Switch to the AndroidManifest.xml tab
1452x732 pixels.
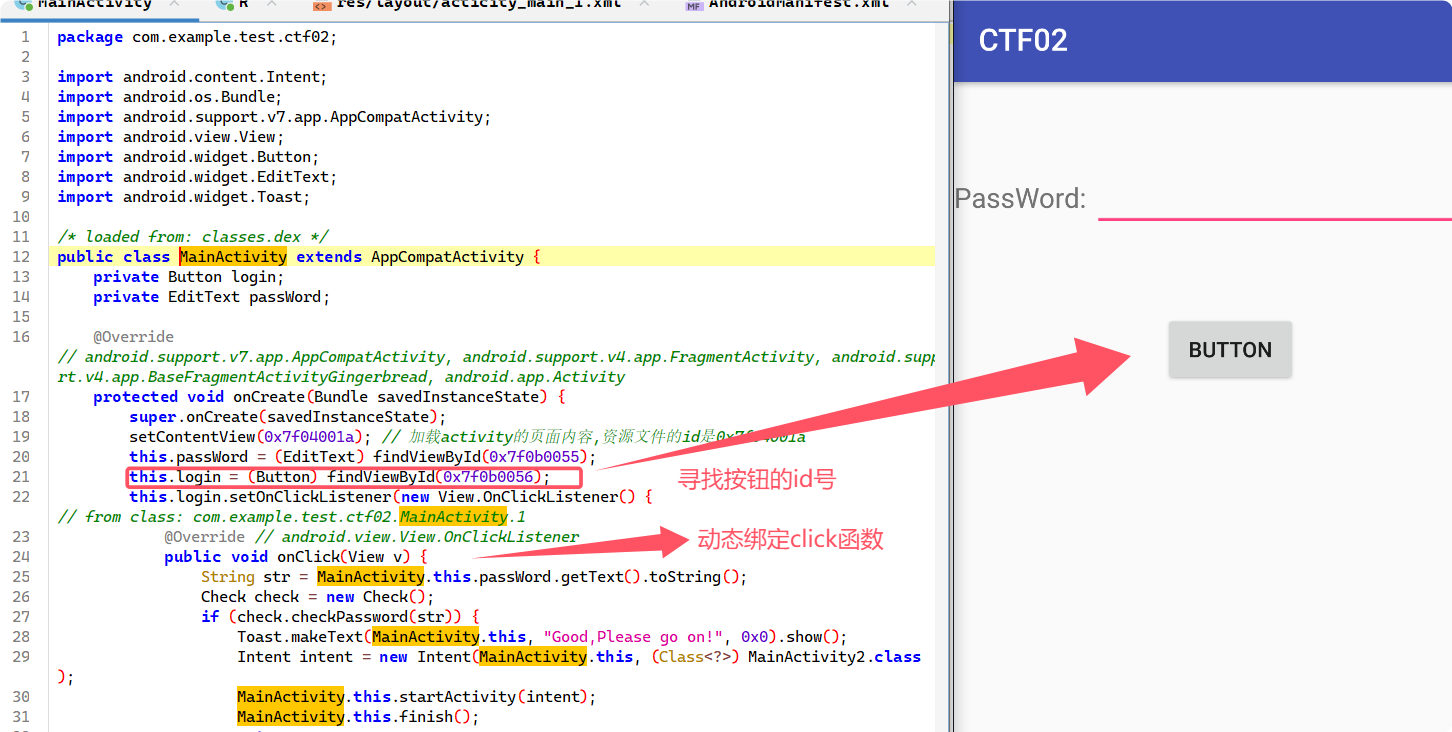click(x=799, y=5)
